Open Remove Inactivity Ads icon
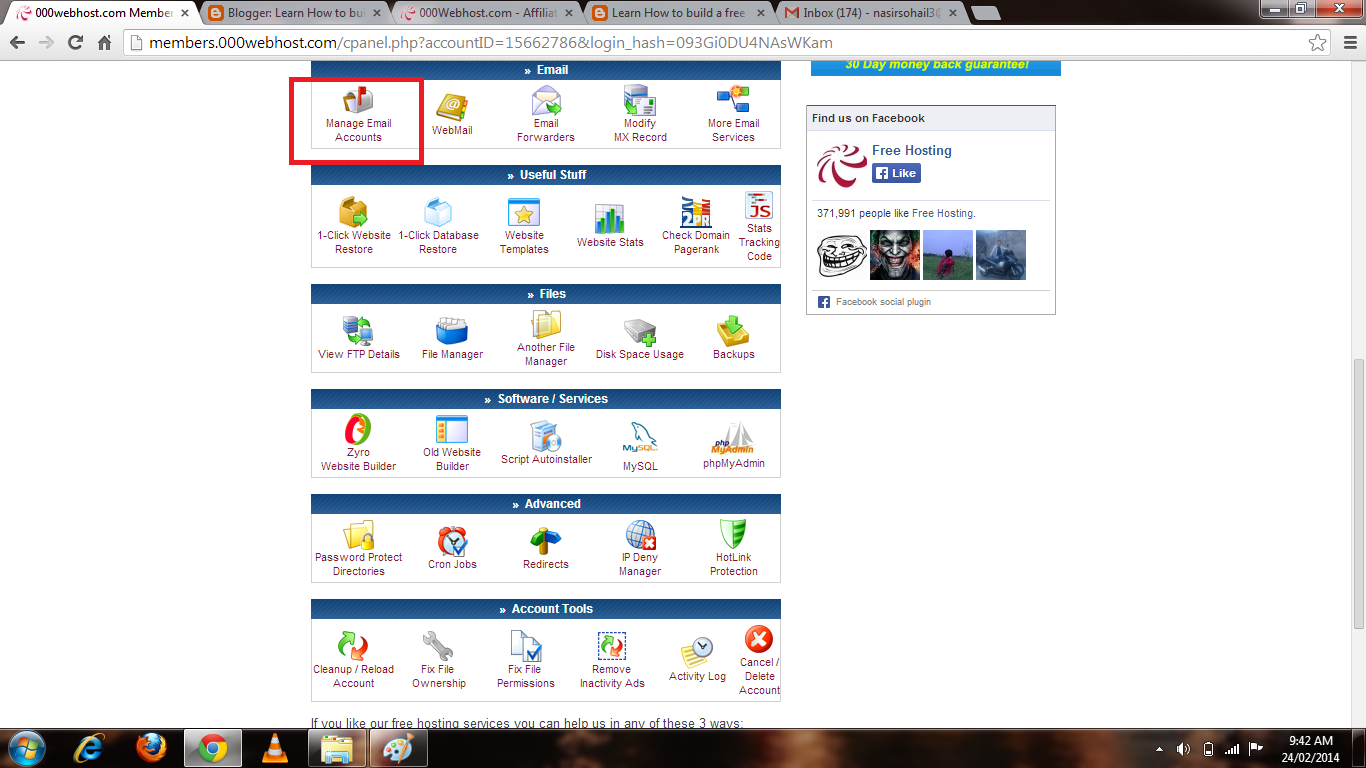This screenshot has height=768, width=1366. tap(612, 646)
